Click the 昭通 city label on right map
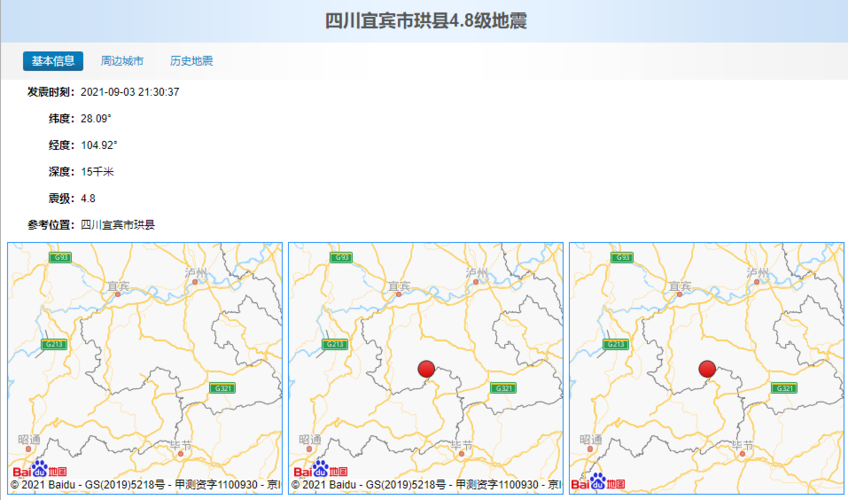This screenshot has height=500, width=848. pyautogui.click(x=591, y=439)
